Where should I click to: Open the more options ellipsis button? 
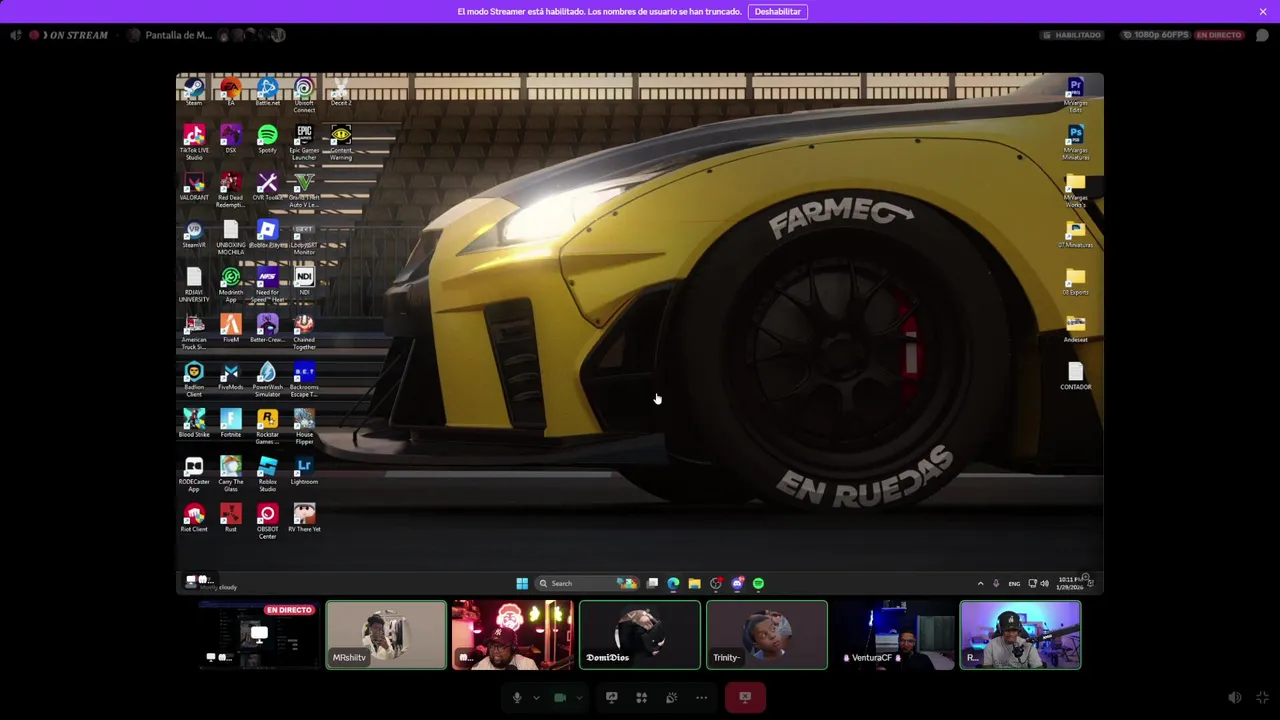coord(702,697)
